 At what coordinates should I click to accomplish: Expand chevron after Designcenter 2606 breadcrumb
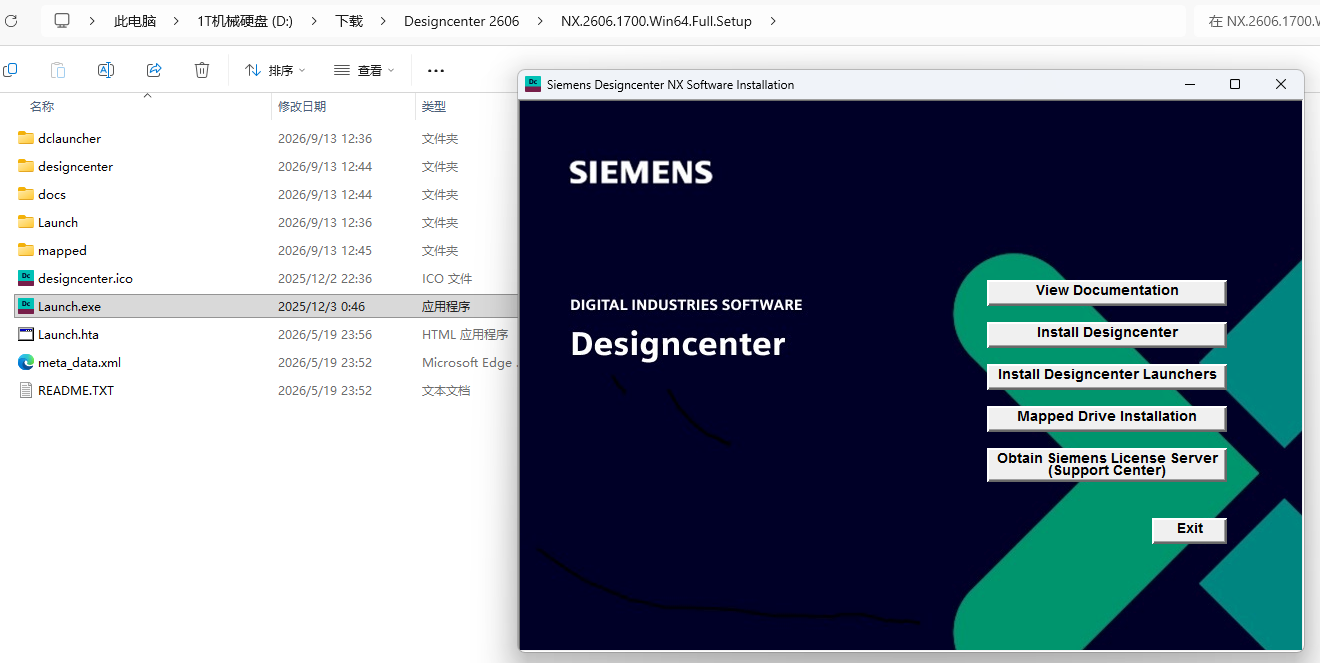[x=540, y=20]
